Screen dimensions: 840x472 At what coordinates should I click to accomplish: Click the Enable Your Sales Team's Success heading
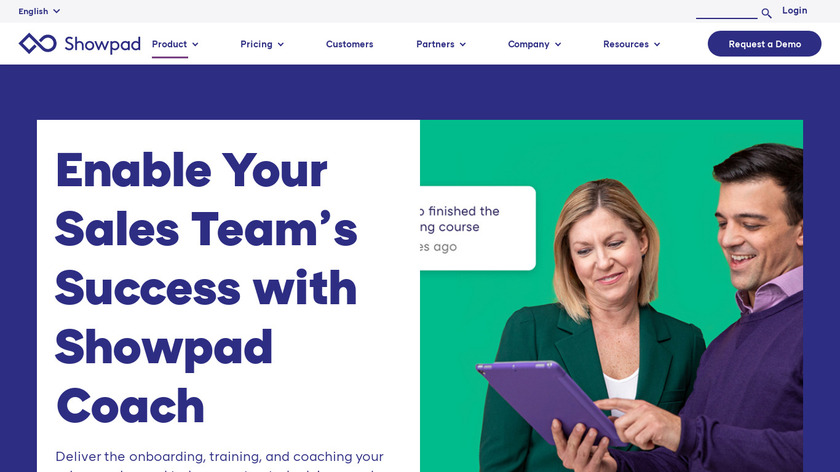(x=206, y=288)
